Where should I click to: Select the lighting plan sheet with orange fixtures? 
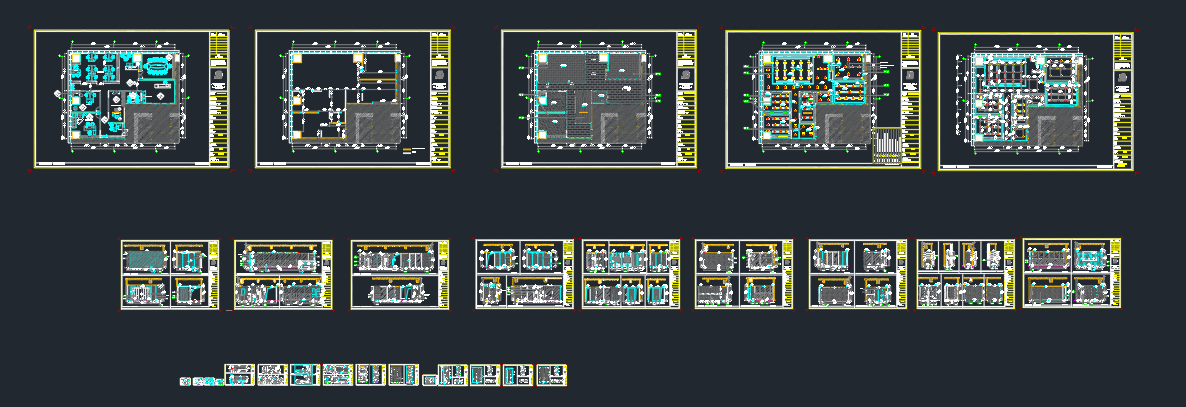coord(823,99)
